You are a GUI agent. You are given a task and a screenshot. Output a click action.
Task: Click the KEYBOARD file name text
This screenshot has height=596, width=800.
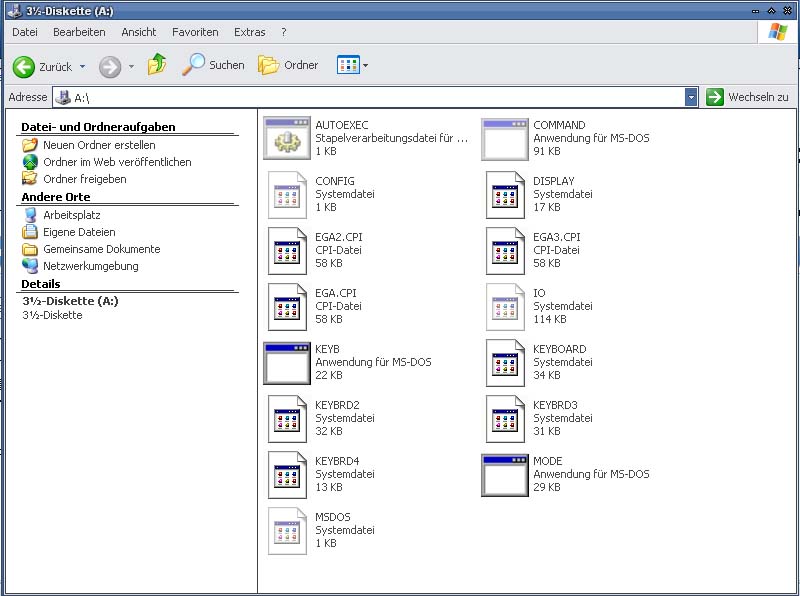coord(560,349)
